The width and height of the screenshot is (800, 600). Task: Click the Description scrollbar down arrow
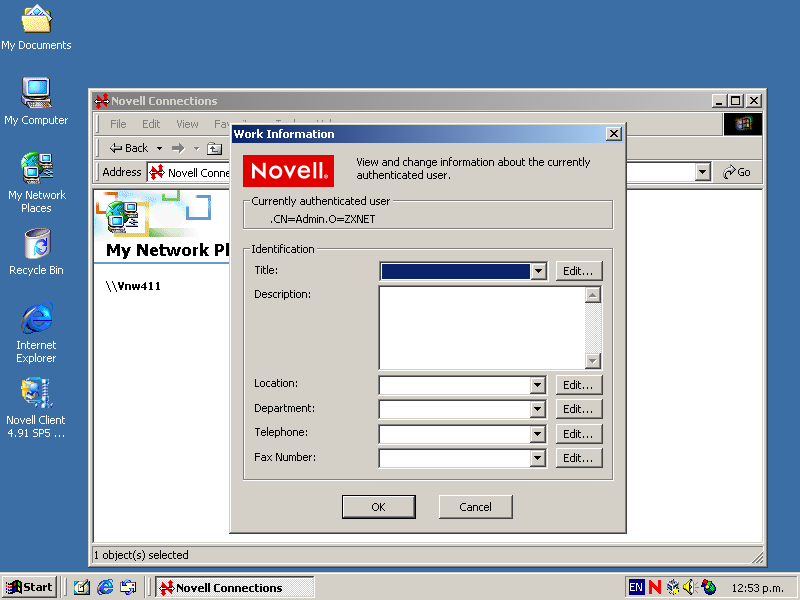click(593, 361)
